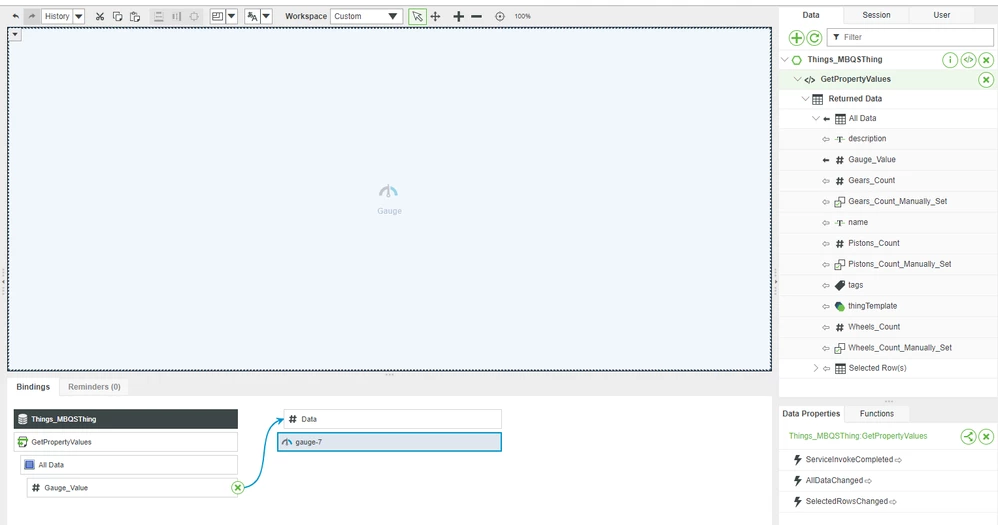Click the localization language icon

253,16
